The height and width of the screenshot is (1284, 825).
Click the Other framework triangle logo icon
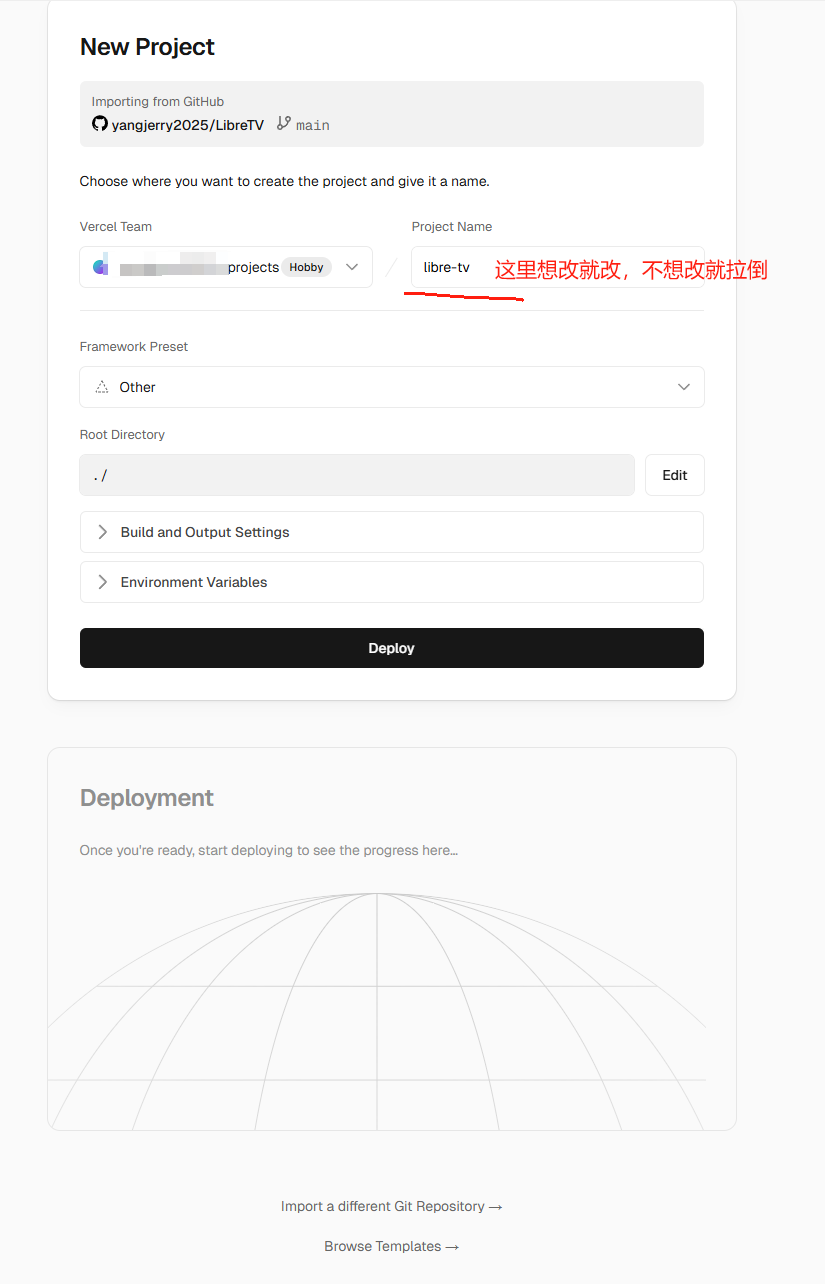[x=101, y=386]
